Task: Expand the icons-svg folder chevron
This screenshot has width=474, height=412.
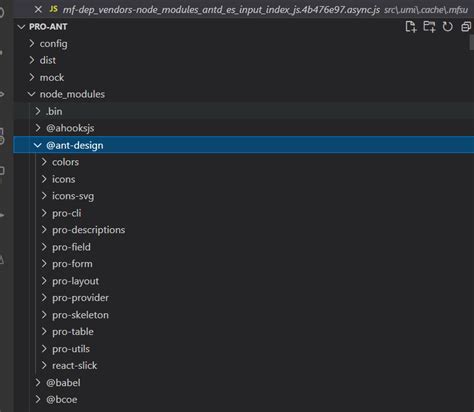Action: pyautogui.click(x=44, y=196)
